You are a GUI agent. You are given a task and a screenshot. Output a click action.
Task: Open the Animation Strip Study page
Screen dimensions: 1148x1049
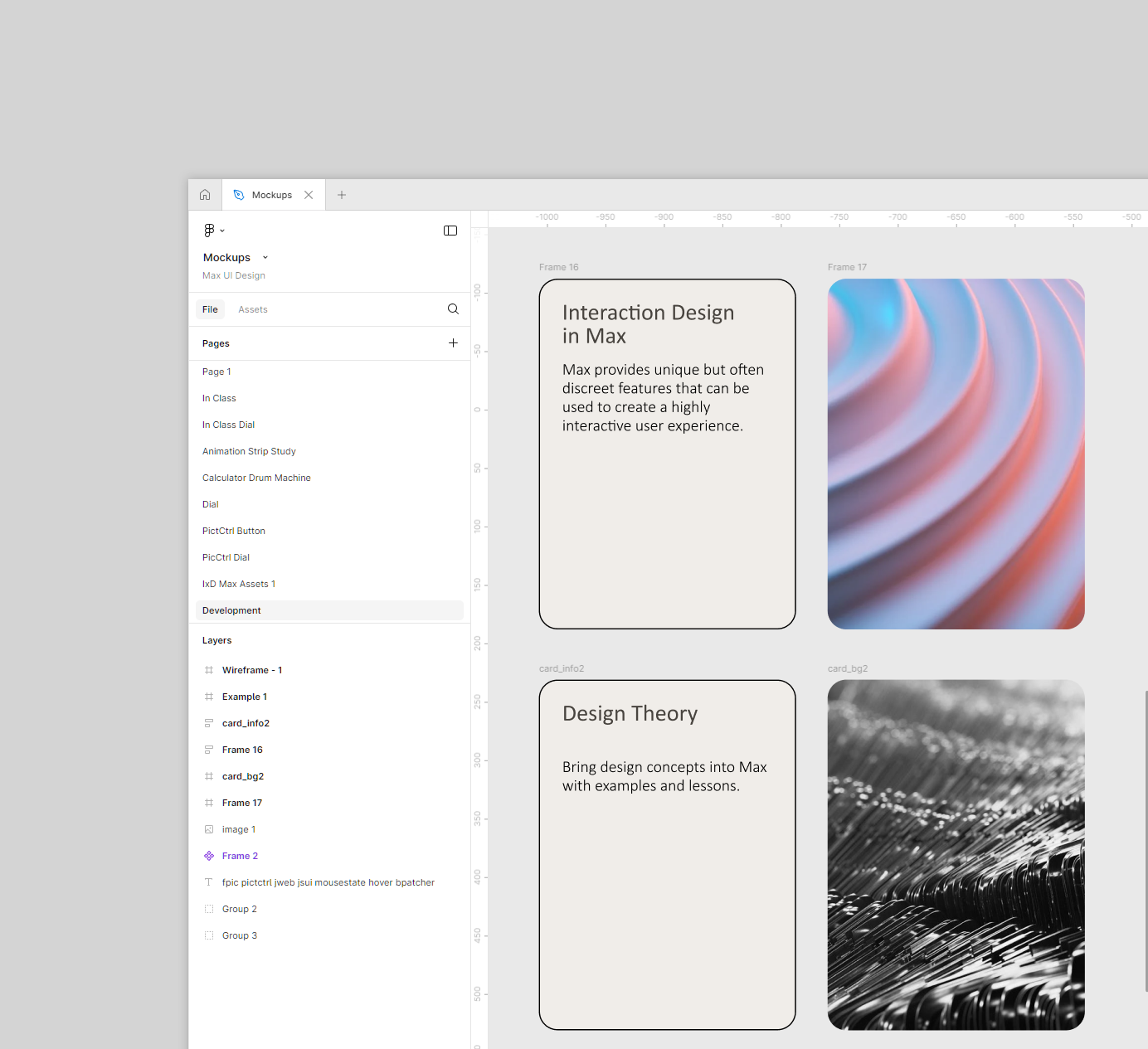coord(249,451)
